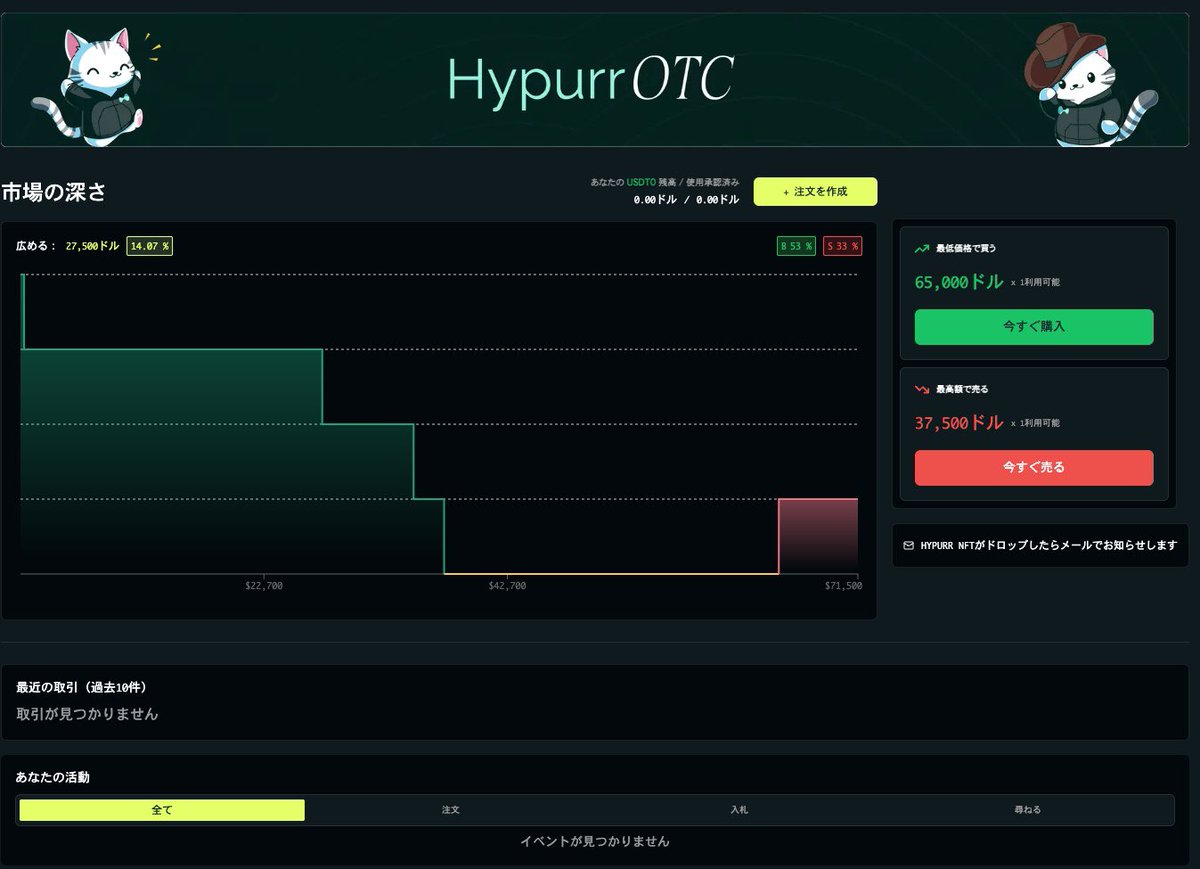Click the cowboy-hat cat mascot on banner right
This screenshot has height=869, width=1200.
click(1090, 87)
